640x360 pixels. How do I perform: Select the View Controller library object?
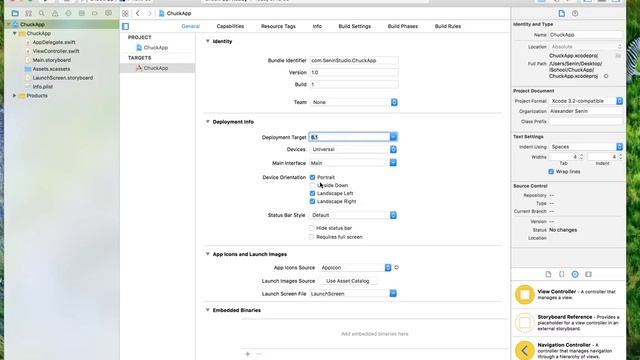569,294
